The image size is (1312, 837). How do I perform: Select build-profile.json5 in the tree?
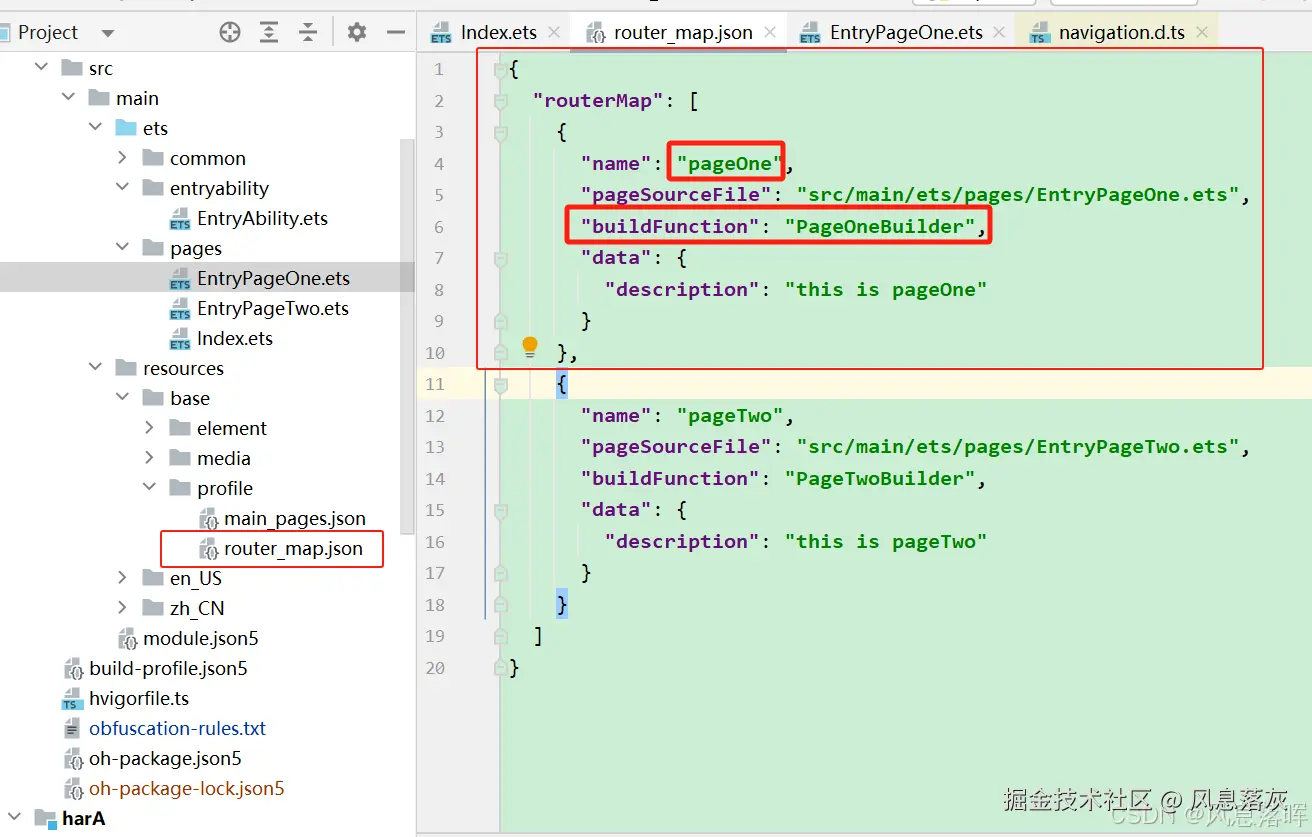point(167,668)
